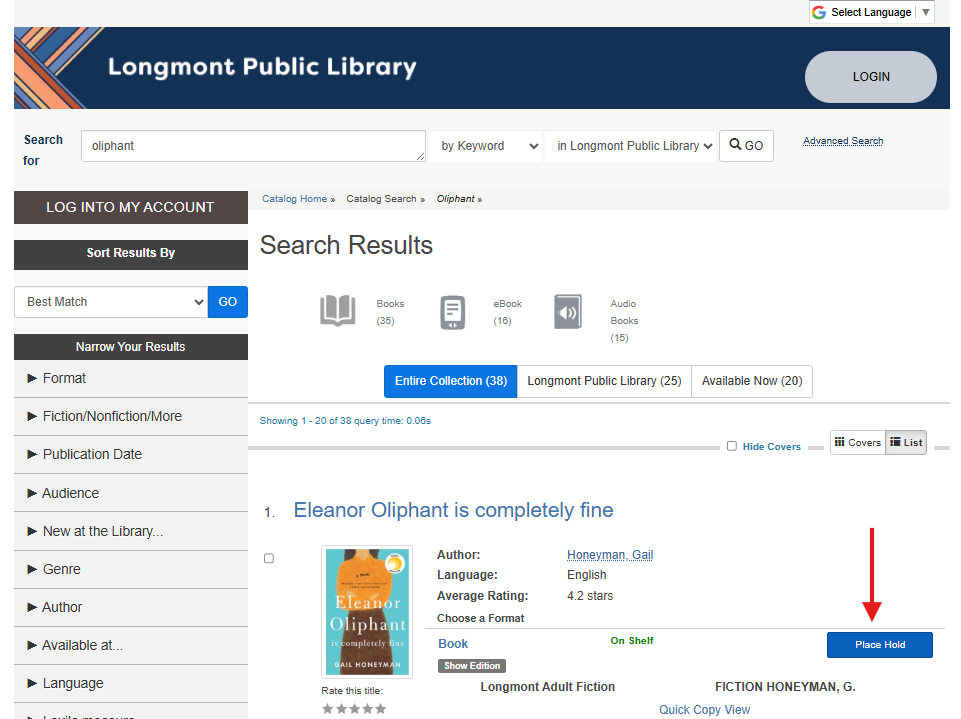Open Advanced Search link
This screenshot has height=719, width=961.
click(843, 141)
